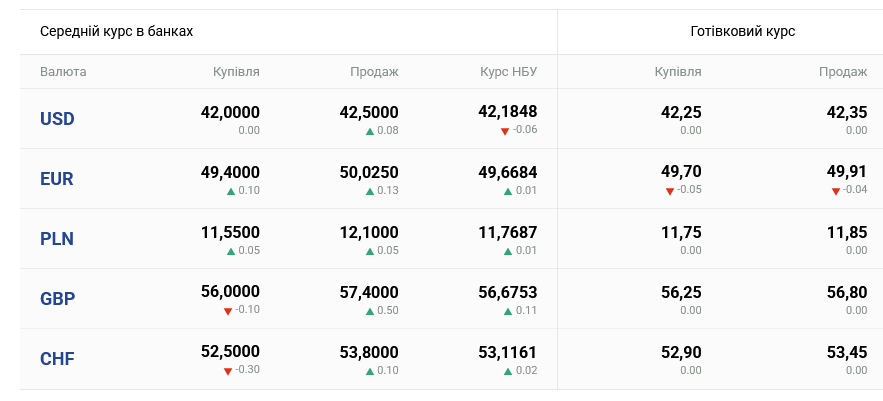Viewport: 883px width, 401px height.
Task: Click the 'Валюта' column header
Action: tap(63, 72)
